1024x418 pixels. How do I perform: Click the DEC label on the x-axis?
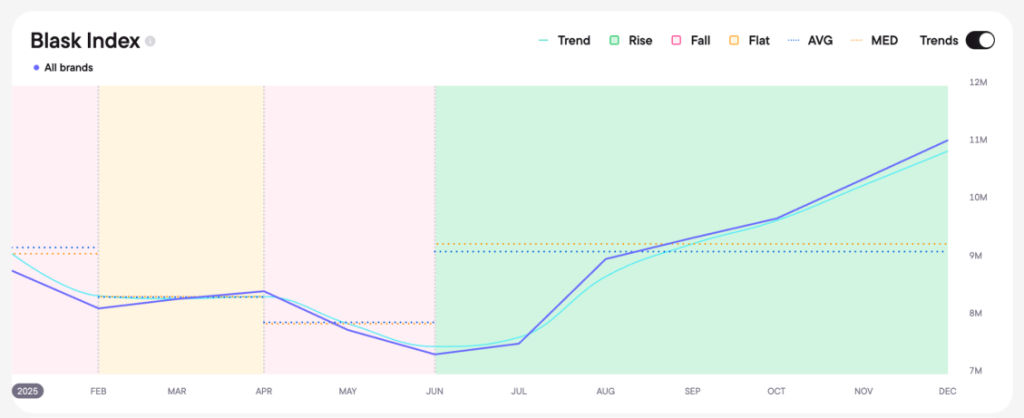coord(947,391)
